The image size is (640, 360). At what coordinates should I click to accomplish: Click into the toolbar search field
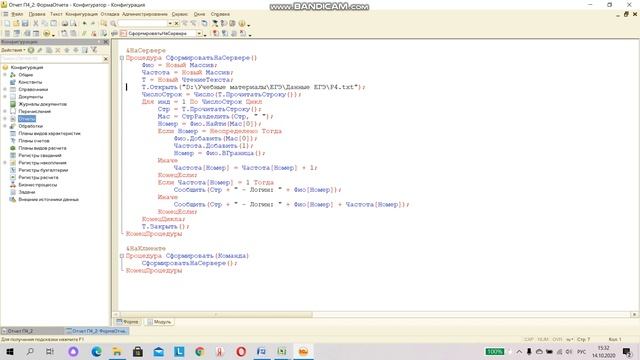pos(142,24)
